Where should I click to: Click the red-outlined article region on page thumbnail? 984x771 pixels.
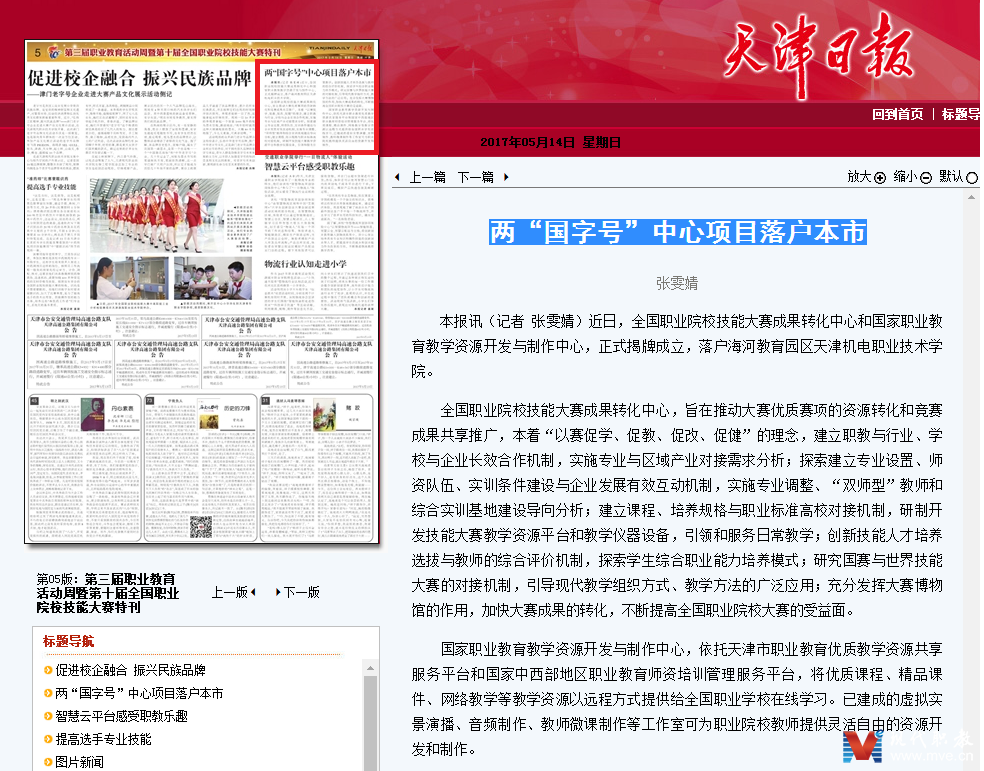click(317, 107)
